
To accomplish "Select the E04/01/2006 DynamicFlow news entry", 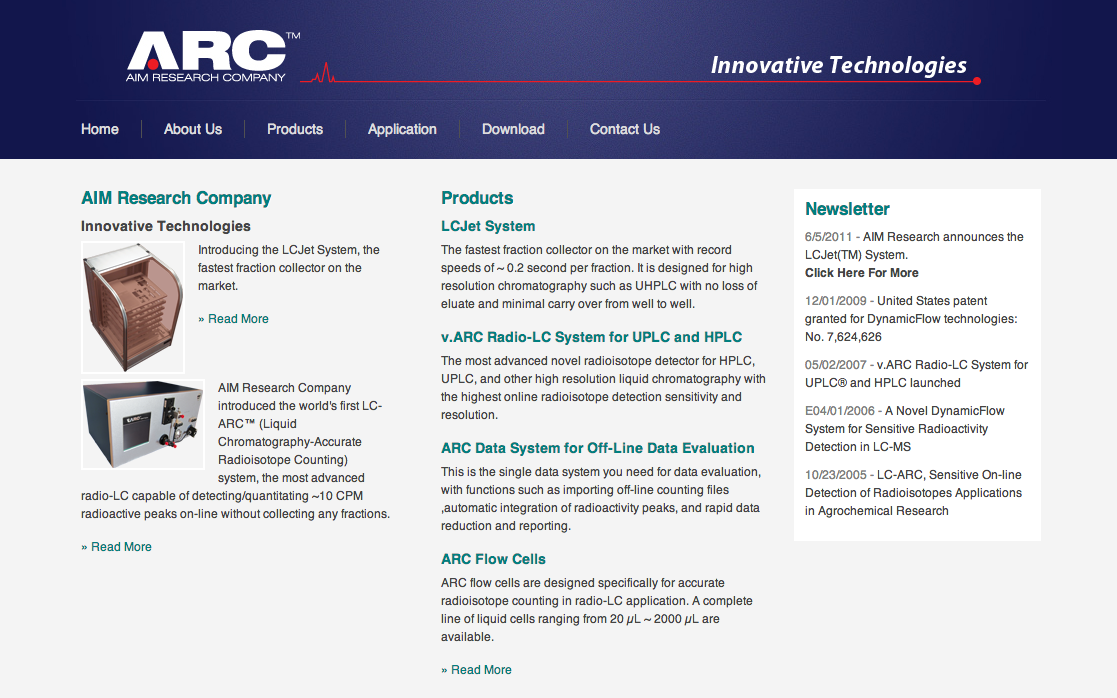I will [905, 429].
